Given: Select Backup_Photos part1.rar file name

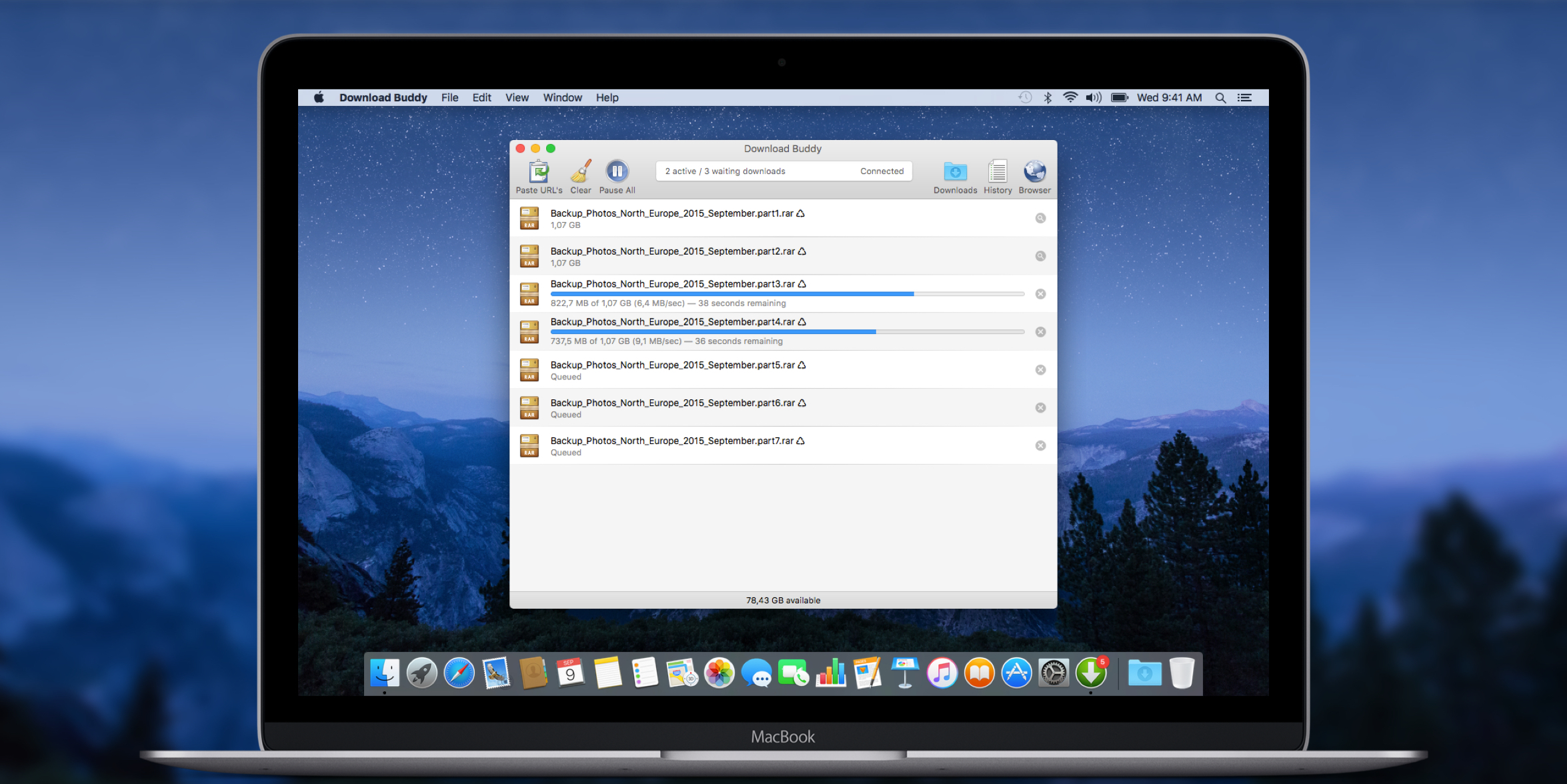Looking at the screenshot, I should 671,213.
